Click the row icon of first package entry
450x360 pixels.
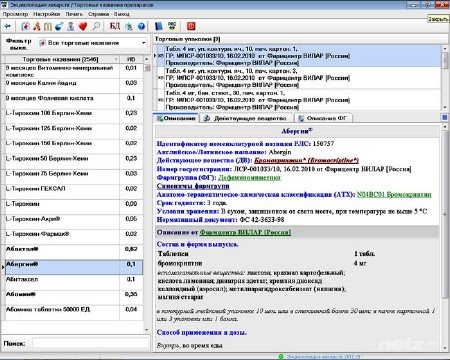pos(160,56)
